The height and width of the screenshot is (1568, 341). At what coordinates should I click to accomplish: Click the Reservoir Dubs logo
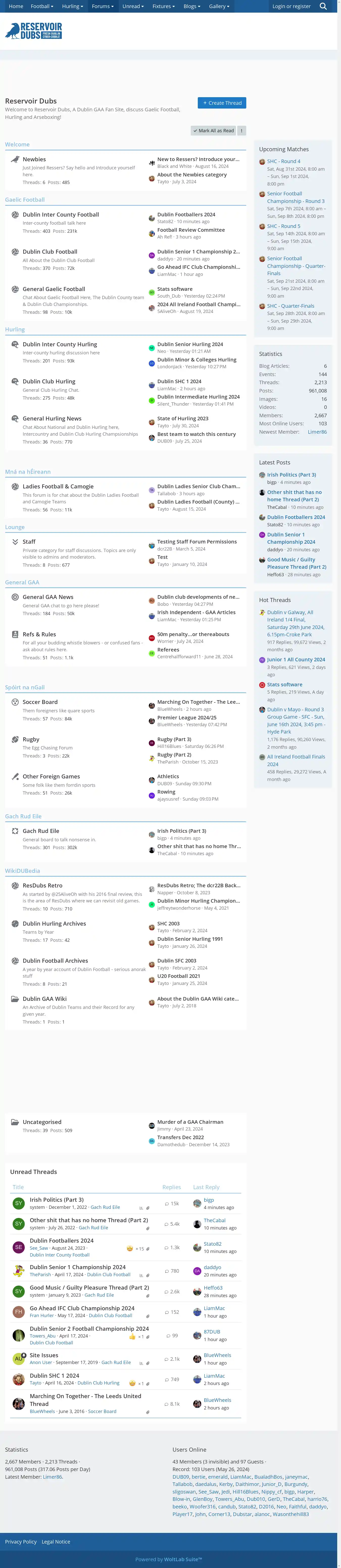[x=34, y=31]
